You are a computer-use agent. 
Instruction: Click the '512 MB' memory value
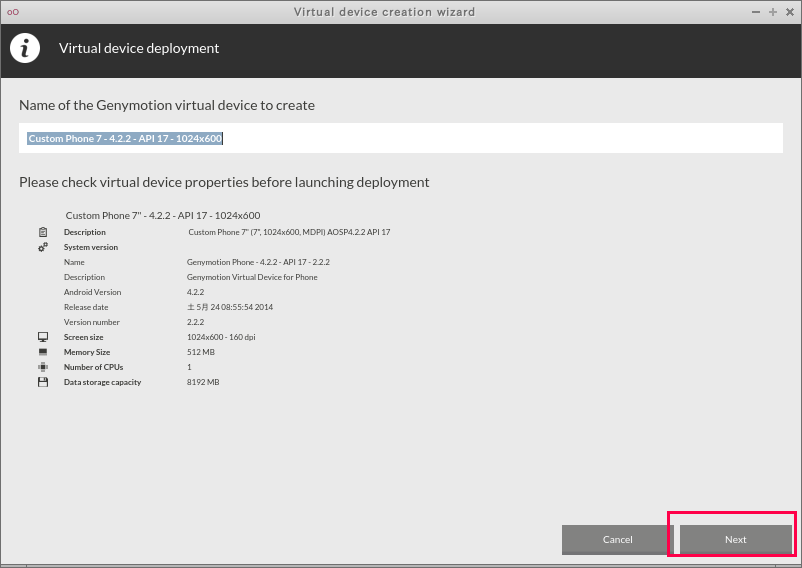(200, 352)
